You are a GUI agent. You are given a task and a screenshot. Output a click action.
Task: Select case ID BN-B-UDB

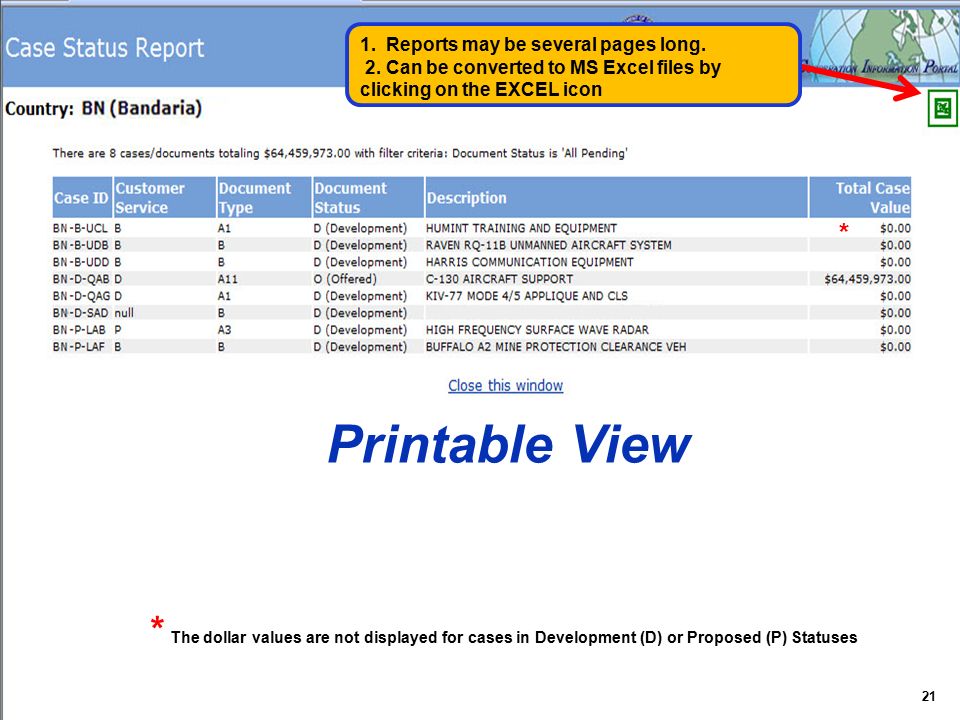pos(80,245)
